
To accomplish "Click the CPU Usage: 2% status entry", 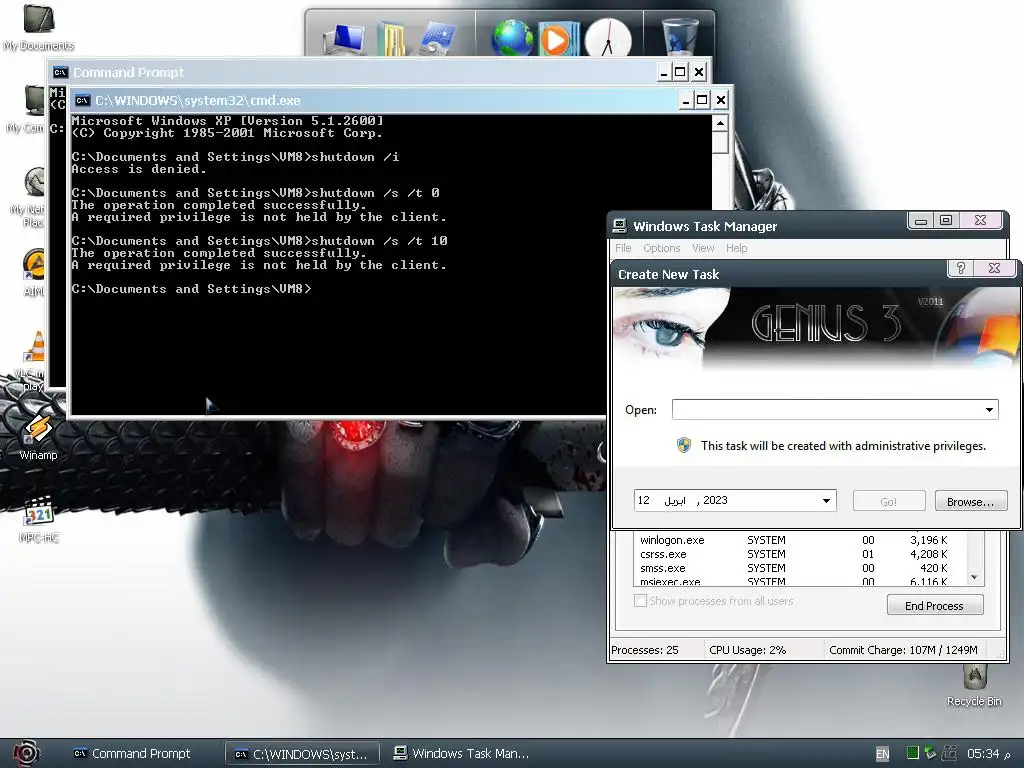I will [747, 650].
